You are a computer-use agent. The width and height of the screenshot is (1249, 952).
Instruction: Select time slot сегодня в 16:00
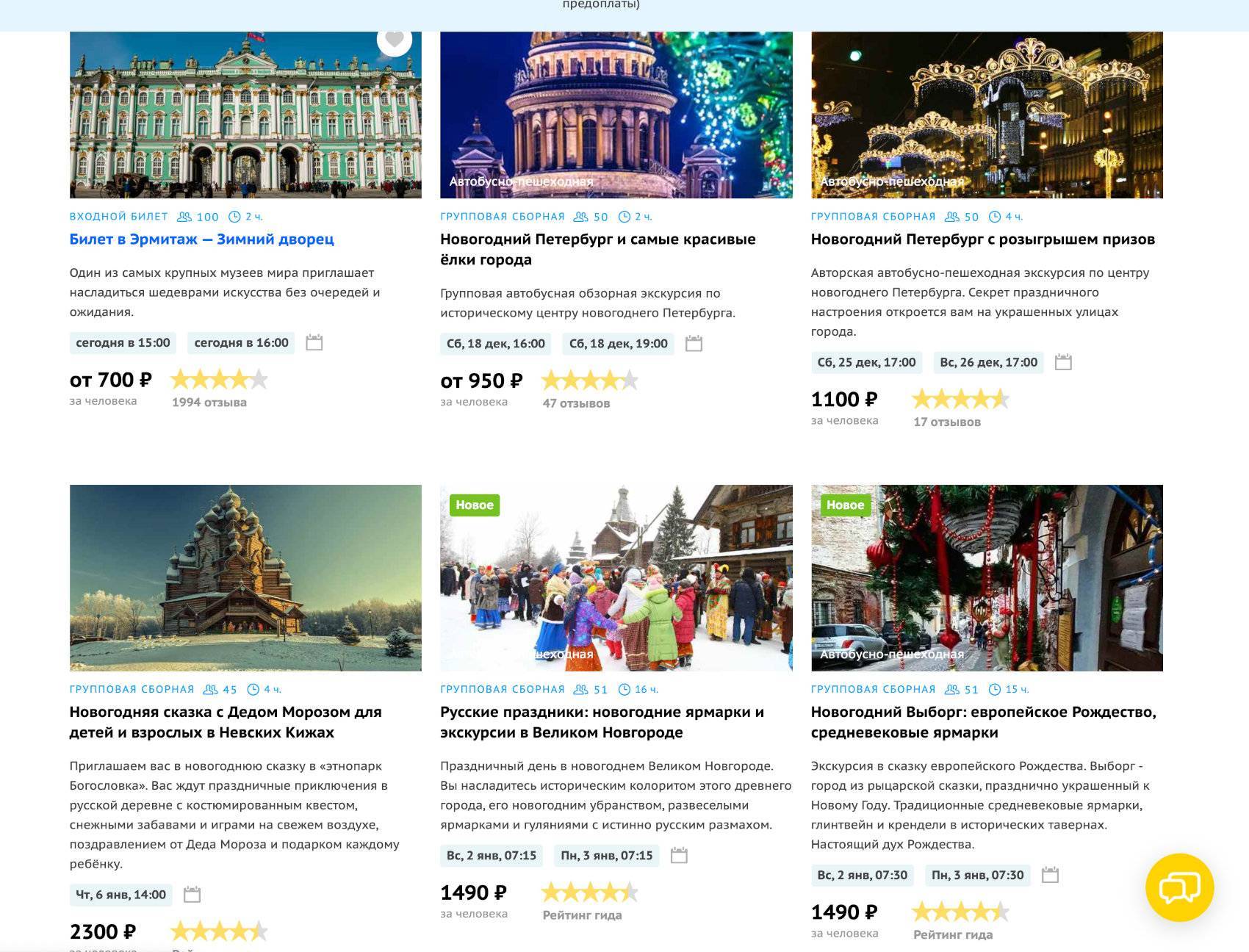pos(241,343)
